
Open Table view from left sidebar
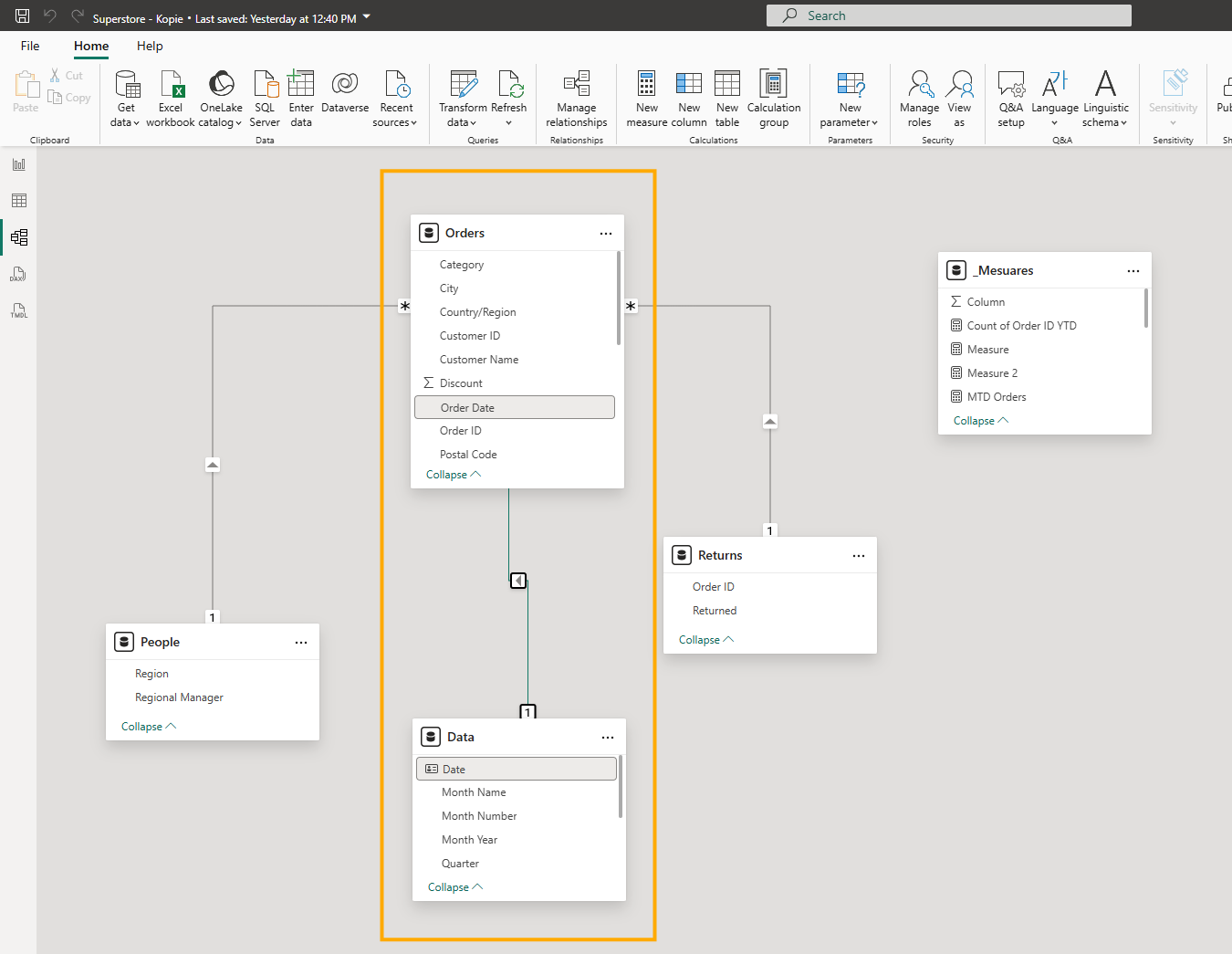(x=19, y=201)
